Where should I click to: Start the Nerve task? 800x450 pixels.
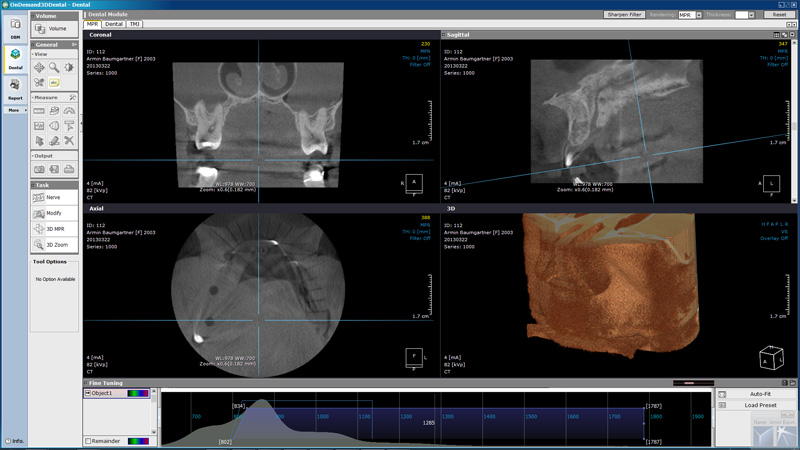tap(54, 197)
